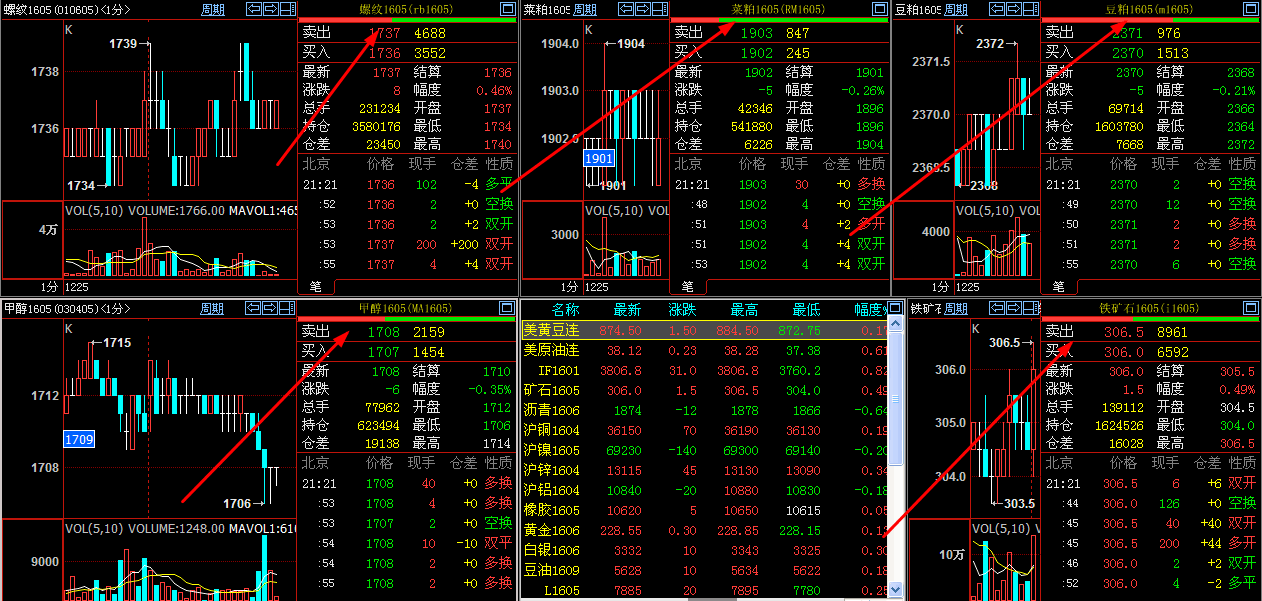This screenshot has height=601, width=1262.
Task: Click left arrow icon in 豆粕1605 toolbar
Action: 997,9
